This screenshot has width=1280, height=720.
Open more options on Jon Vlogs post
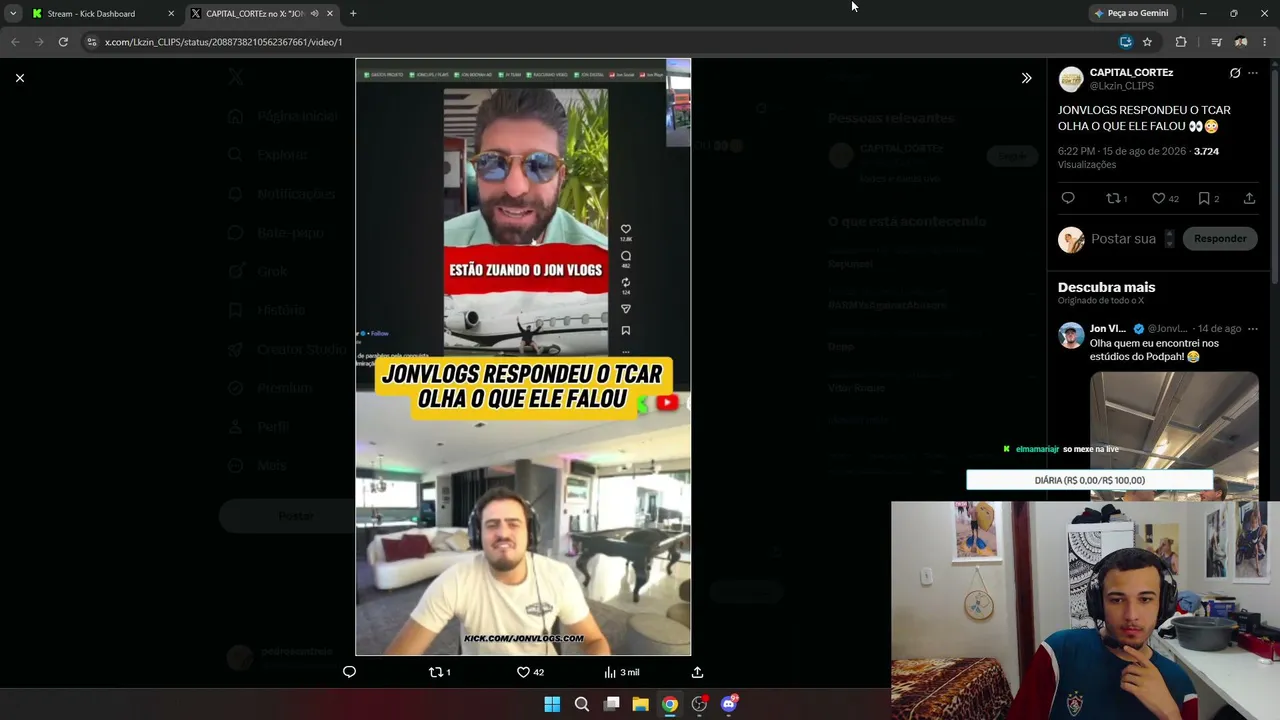click(x=1253, y=328)
